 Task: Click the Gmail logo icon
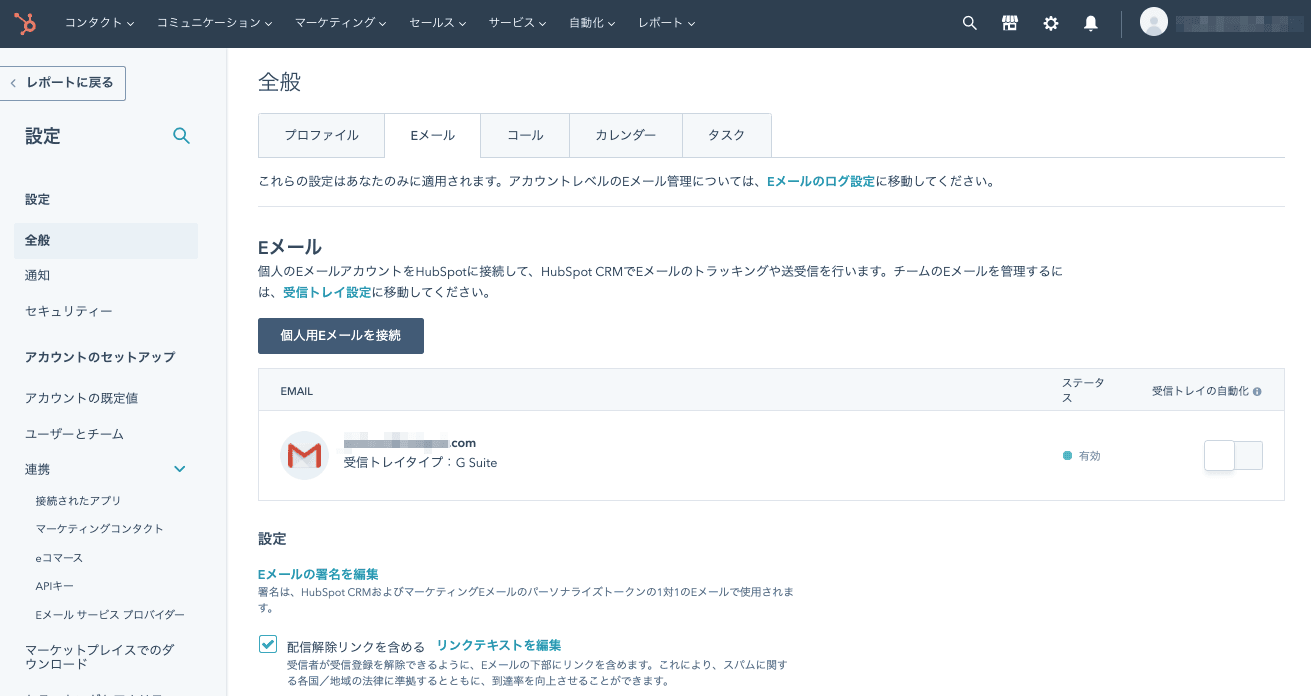[x=304, y=456]
